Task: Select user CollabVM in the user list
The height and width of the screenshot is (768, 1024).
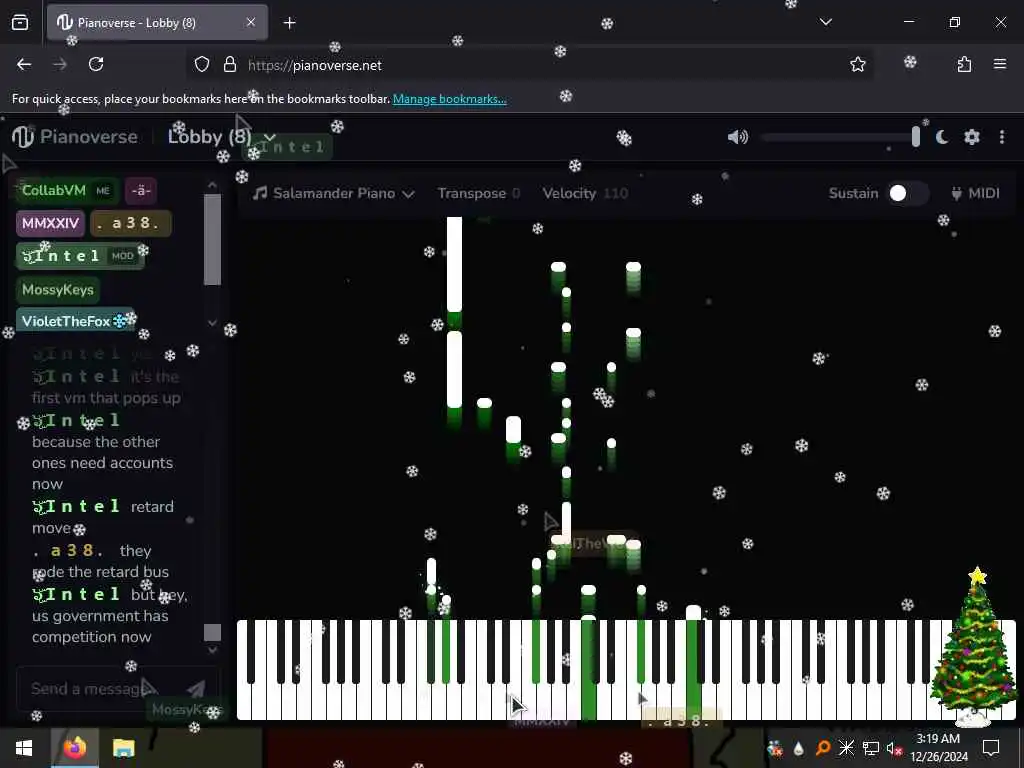Action: (67, 190)
